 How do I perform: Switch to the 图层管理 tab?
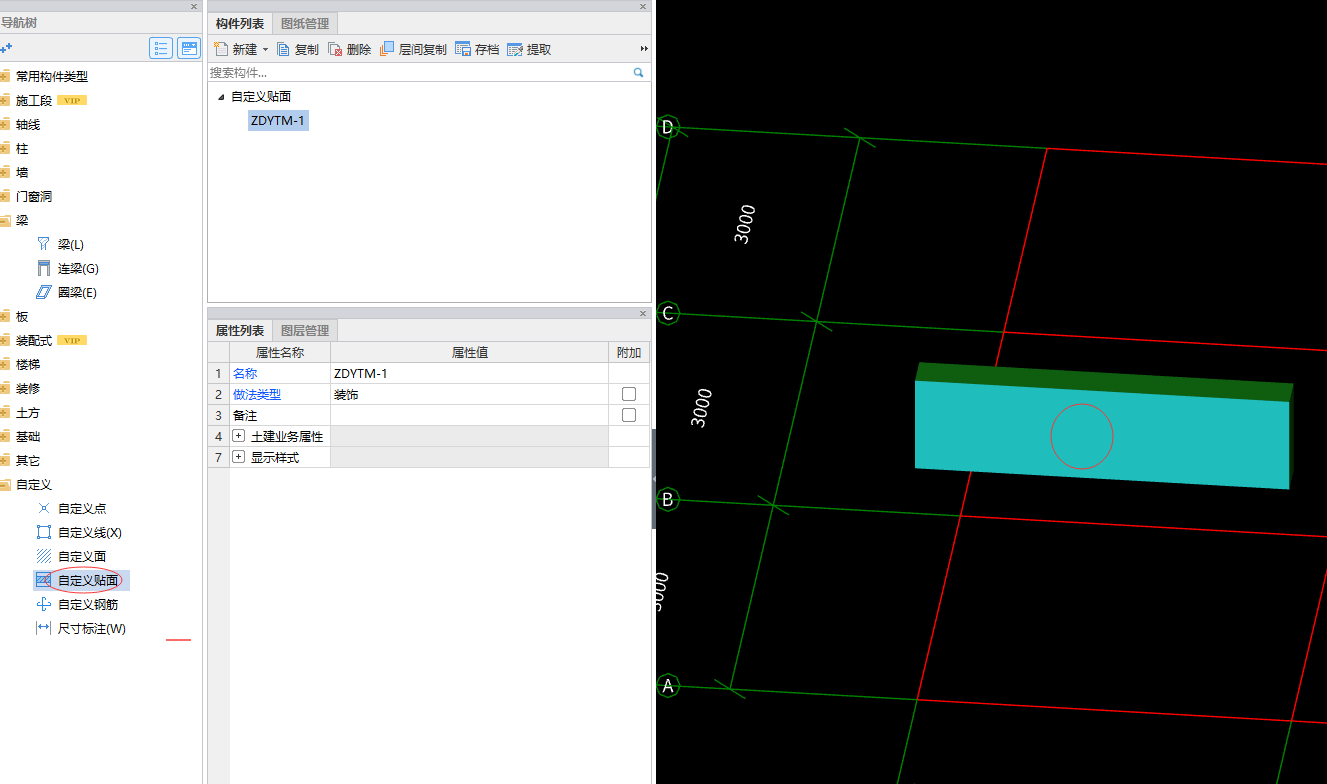coord(305,330)
